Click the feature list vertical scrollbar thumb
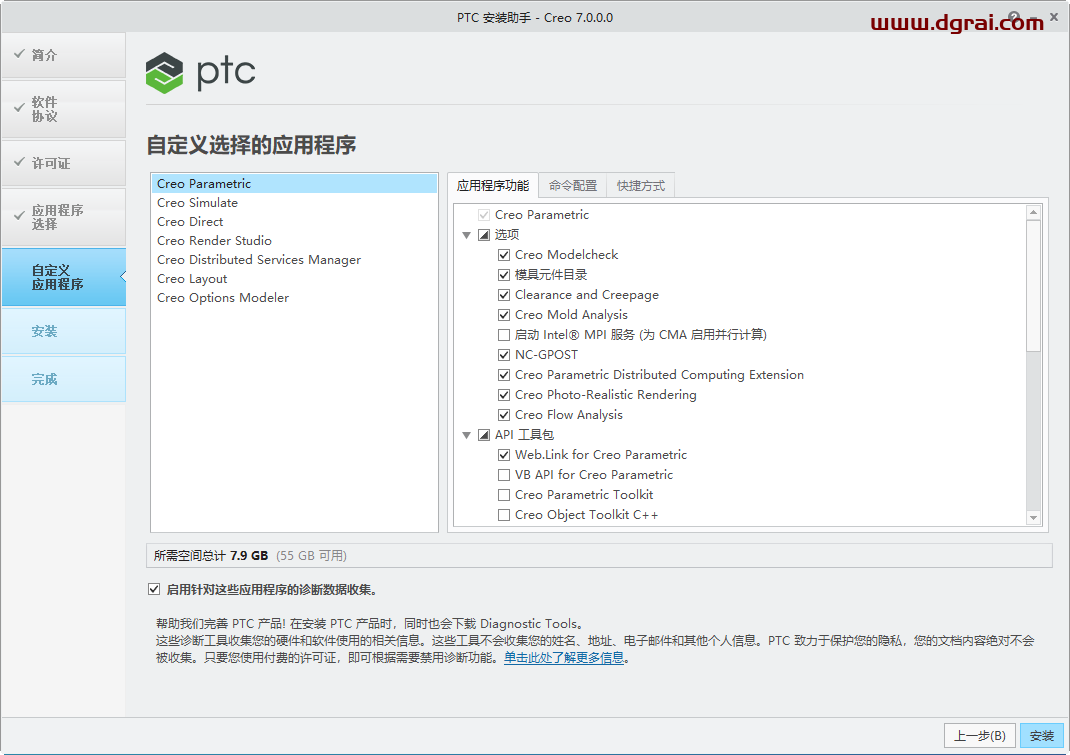Screen dimensions: 1070x755 pos(1033,285)
